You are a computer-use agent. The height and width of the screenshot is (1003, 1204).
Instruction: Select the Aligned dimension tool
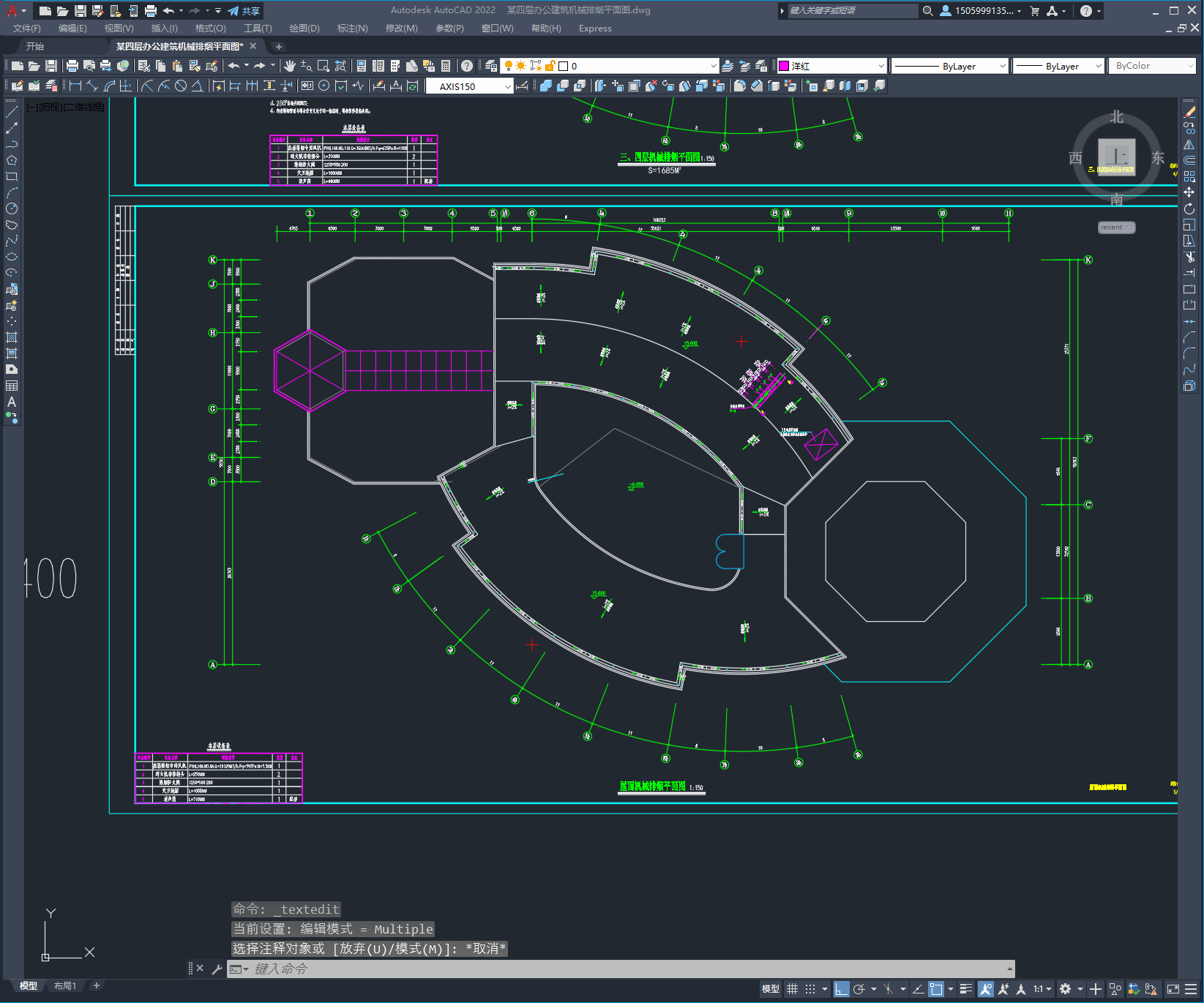[92, 86]
